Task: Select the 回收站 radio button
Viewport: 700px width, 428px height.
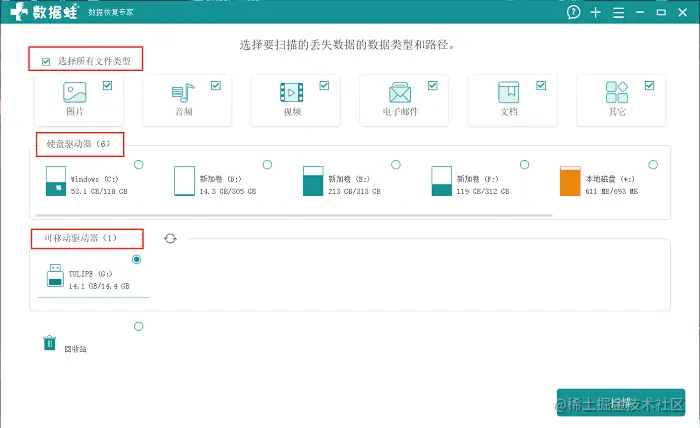Action: [139, 326]
